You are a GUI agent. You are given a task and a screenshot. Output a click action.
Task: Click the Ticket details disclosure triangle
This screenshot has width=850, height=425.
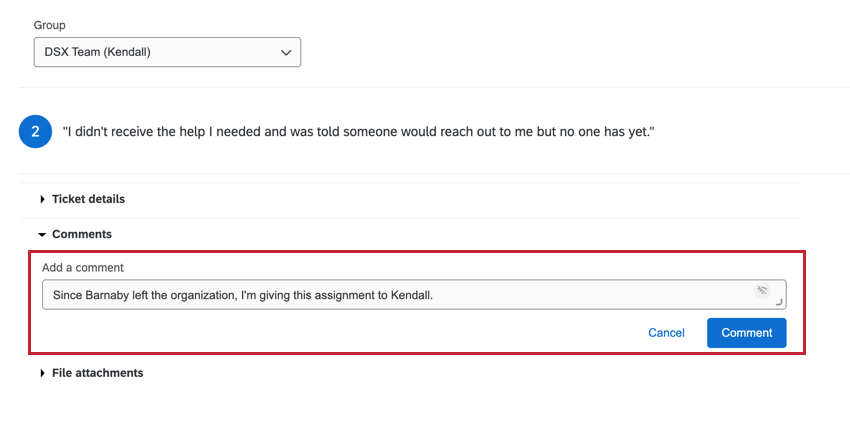(43, 200)
